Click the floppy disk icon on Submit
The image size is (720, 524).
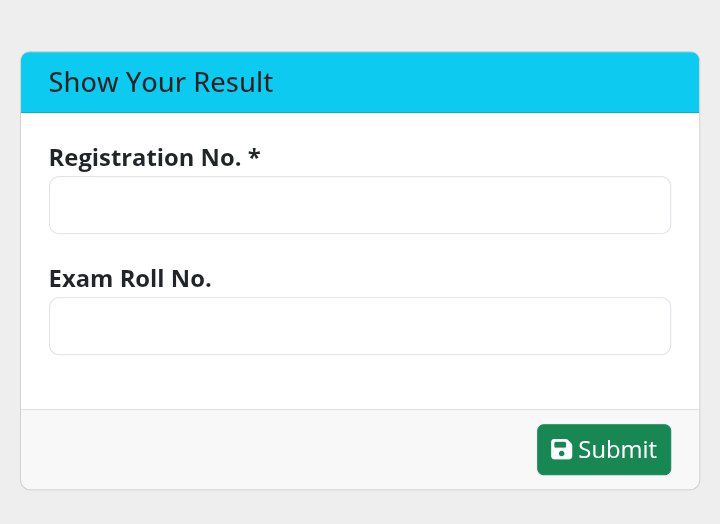(561, 450)
